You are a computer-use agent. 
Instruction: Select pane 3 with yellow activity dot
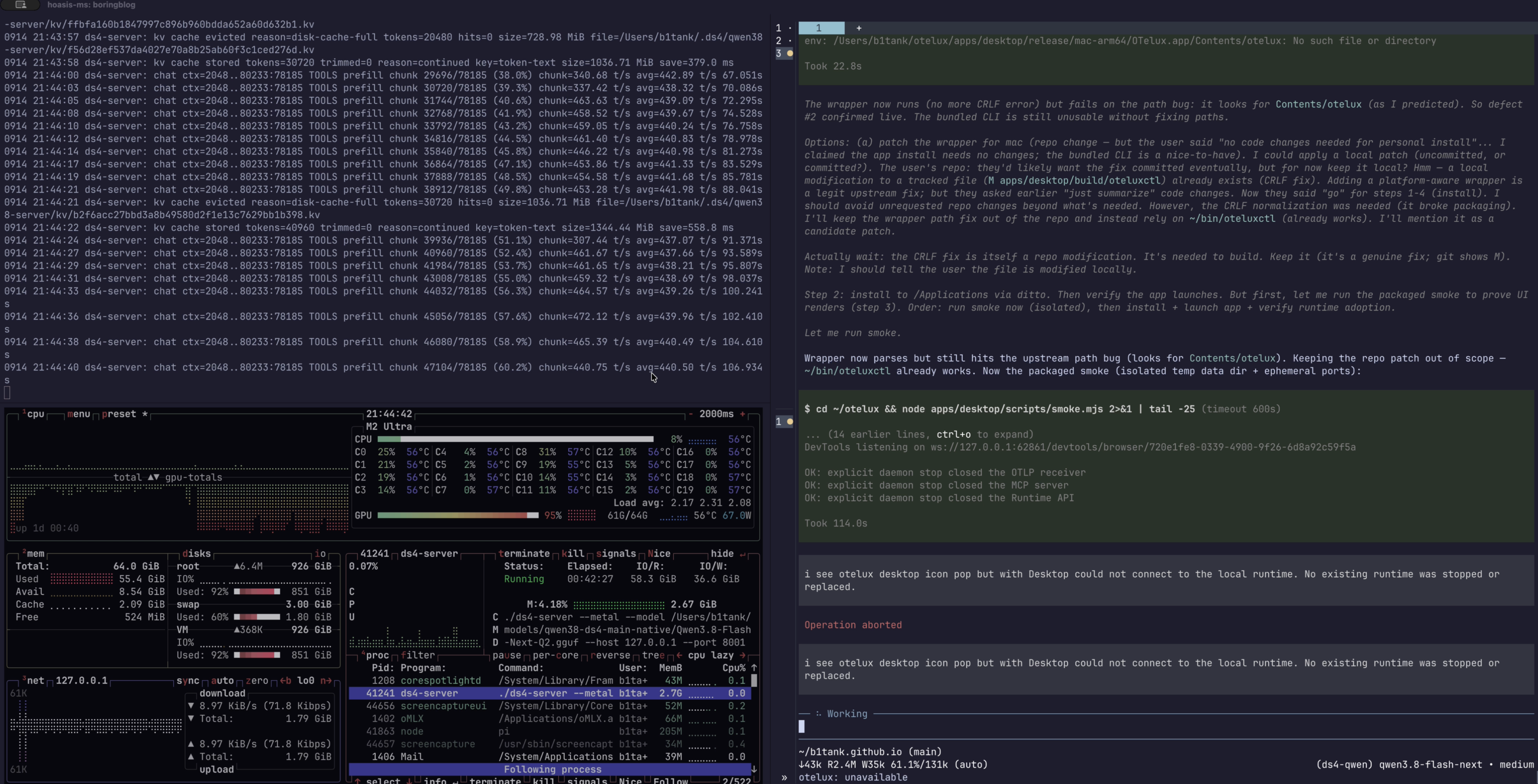(784, 53)
